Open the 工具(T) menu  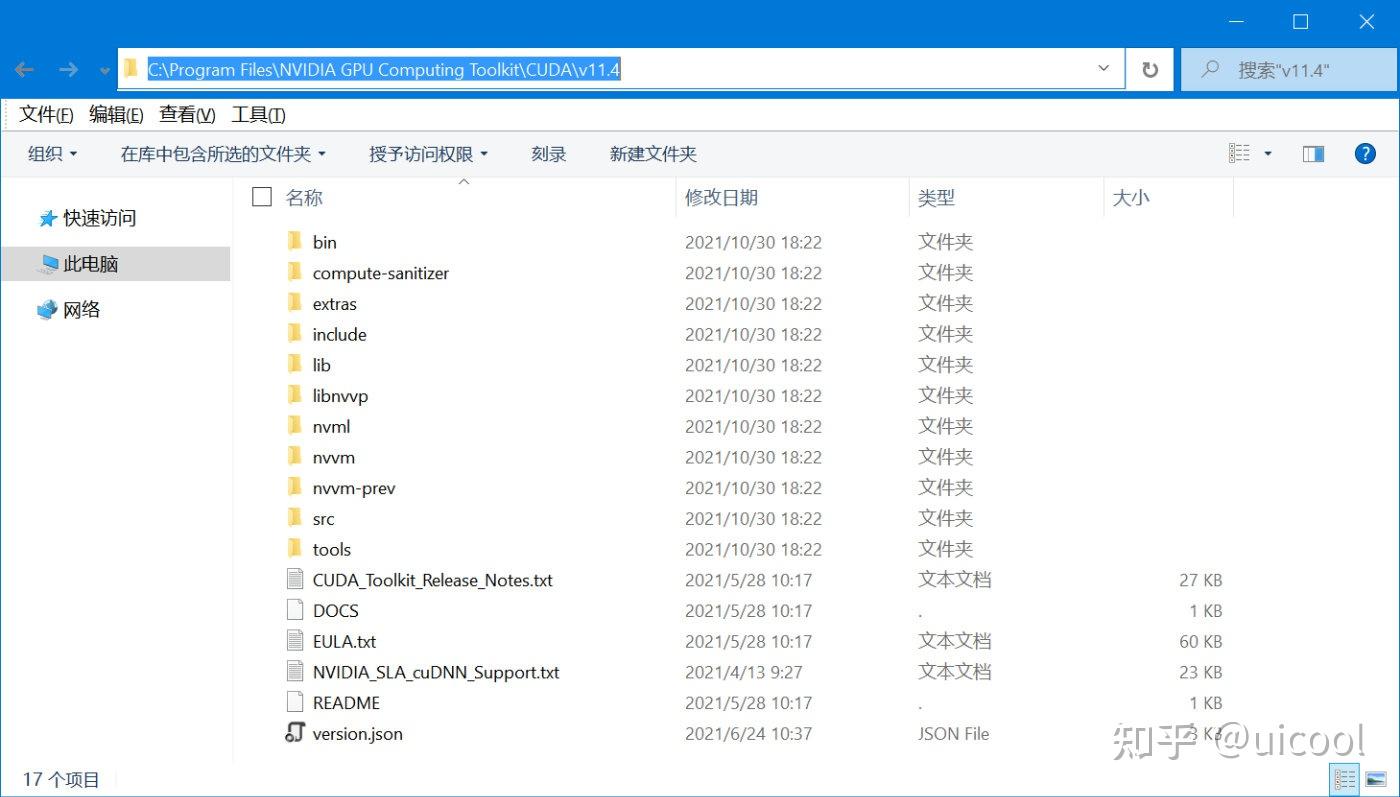pyautogui.click(x=258, y=114)
